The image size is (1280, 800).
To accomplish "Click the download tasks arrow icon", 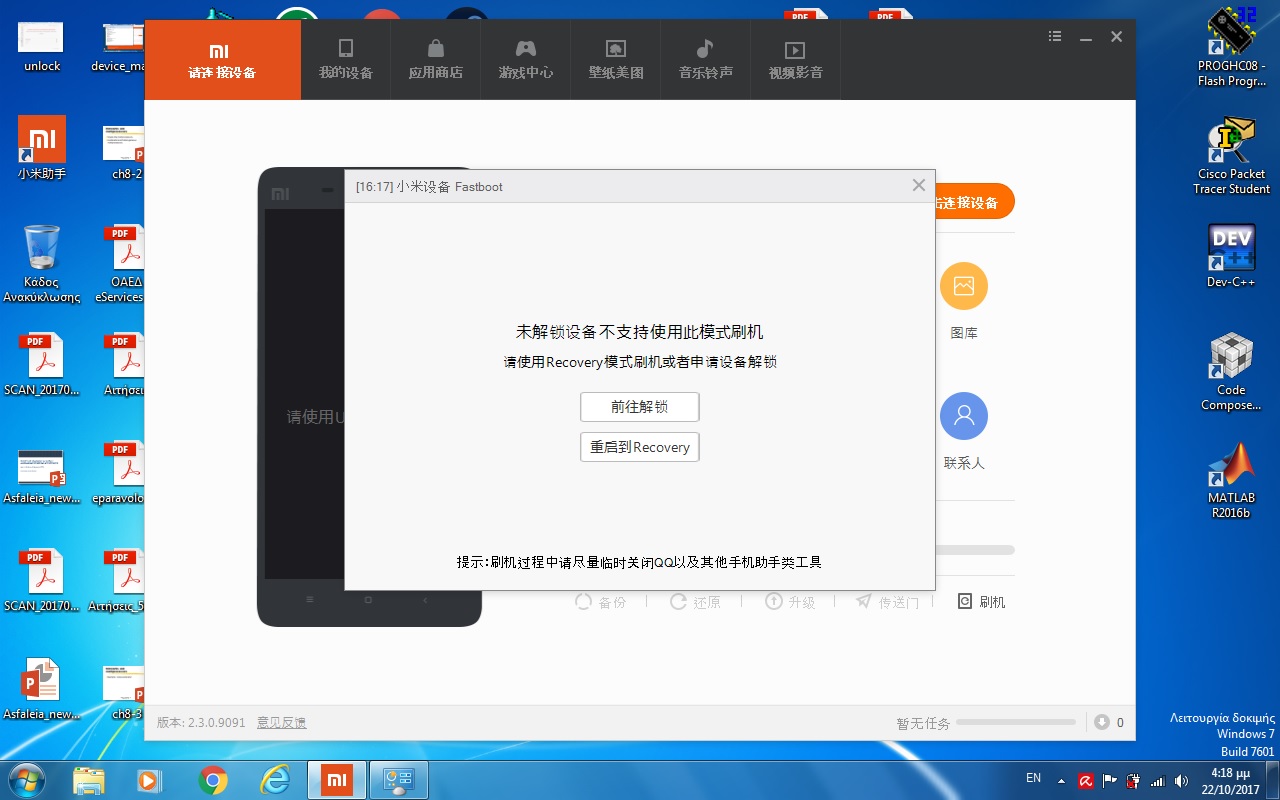I will coord(1102,722).
